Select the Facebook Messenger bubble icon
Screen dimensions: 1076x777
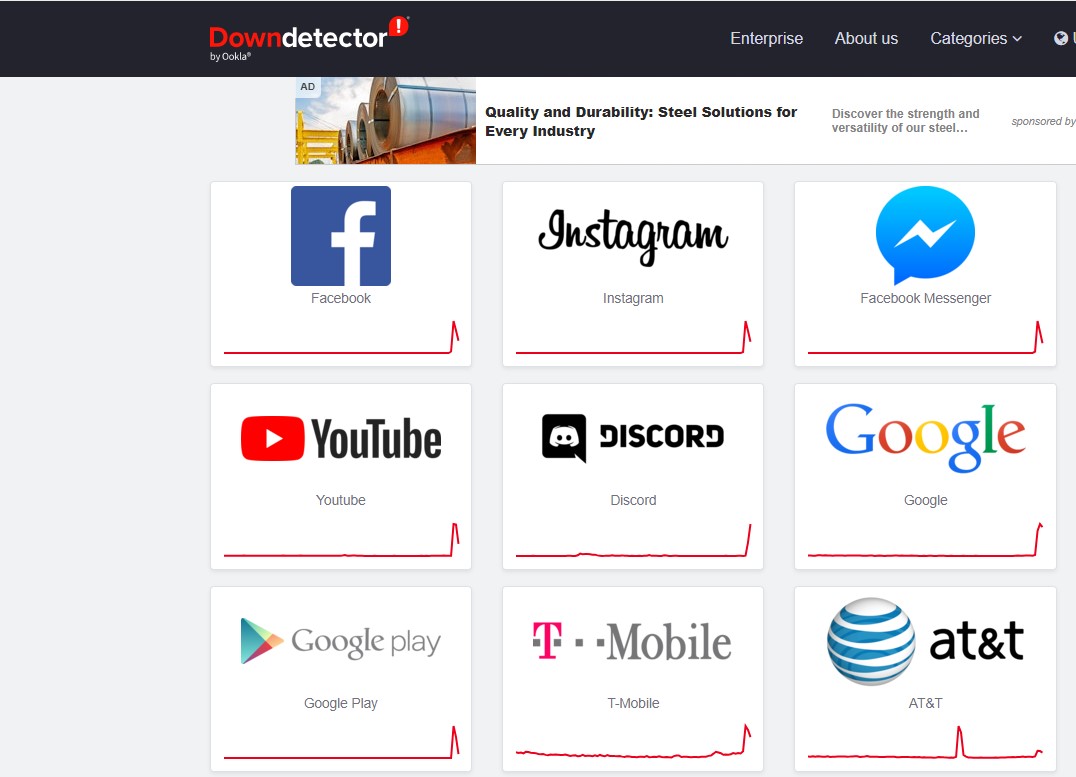925,236
